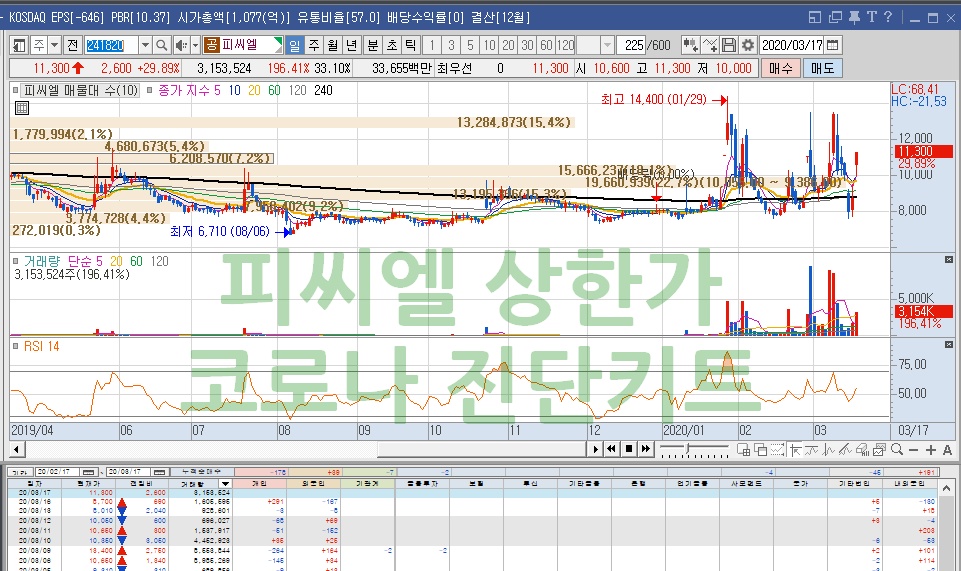This screenshot has width=961, height=571.
Task: Click the scrollbar left arrow
Action: (17, 450)
